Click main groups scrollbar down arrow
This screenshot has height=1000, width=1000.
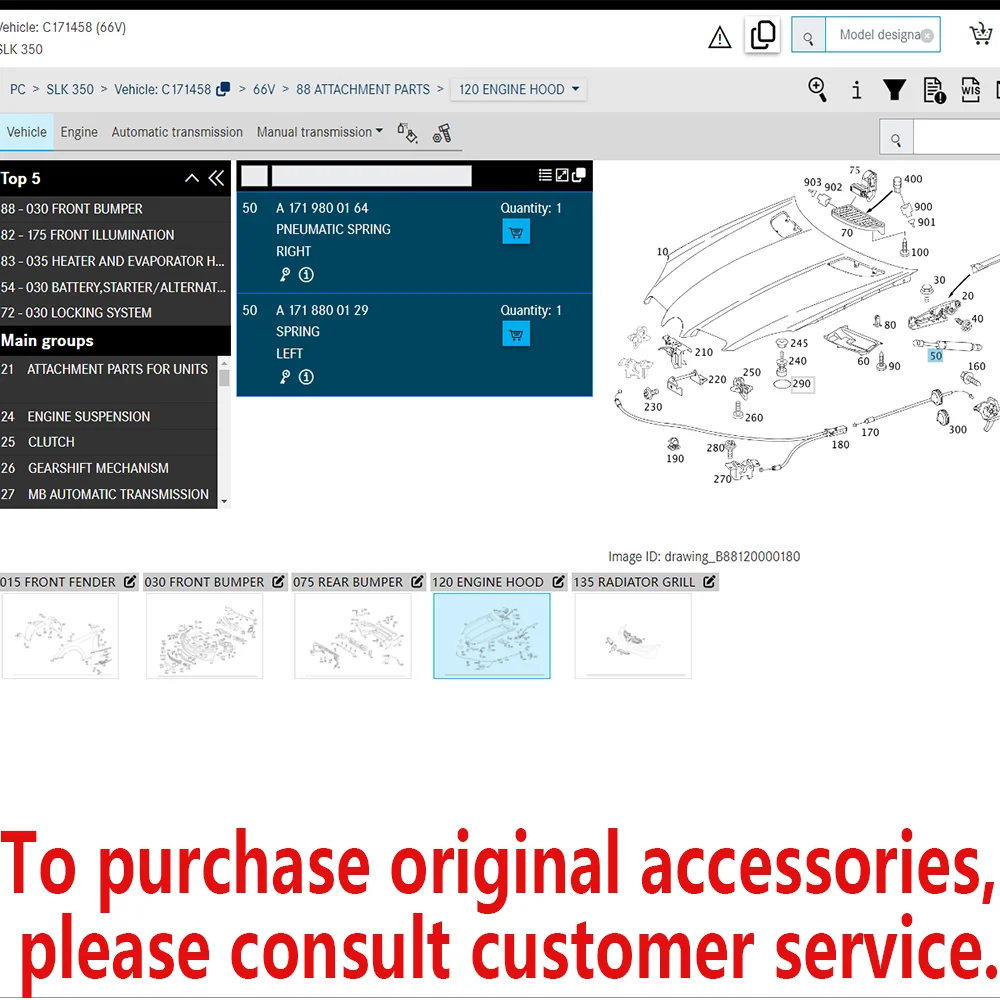(x=224, y=501)
